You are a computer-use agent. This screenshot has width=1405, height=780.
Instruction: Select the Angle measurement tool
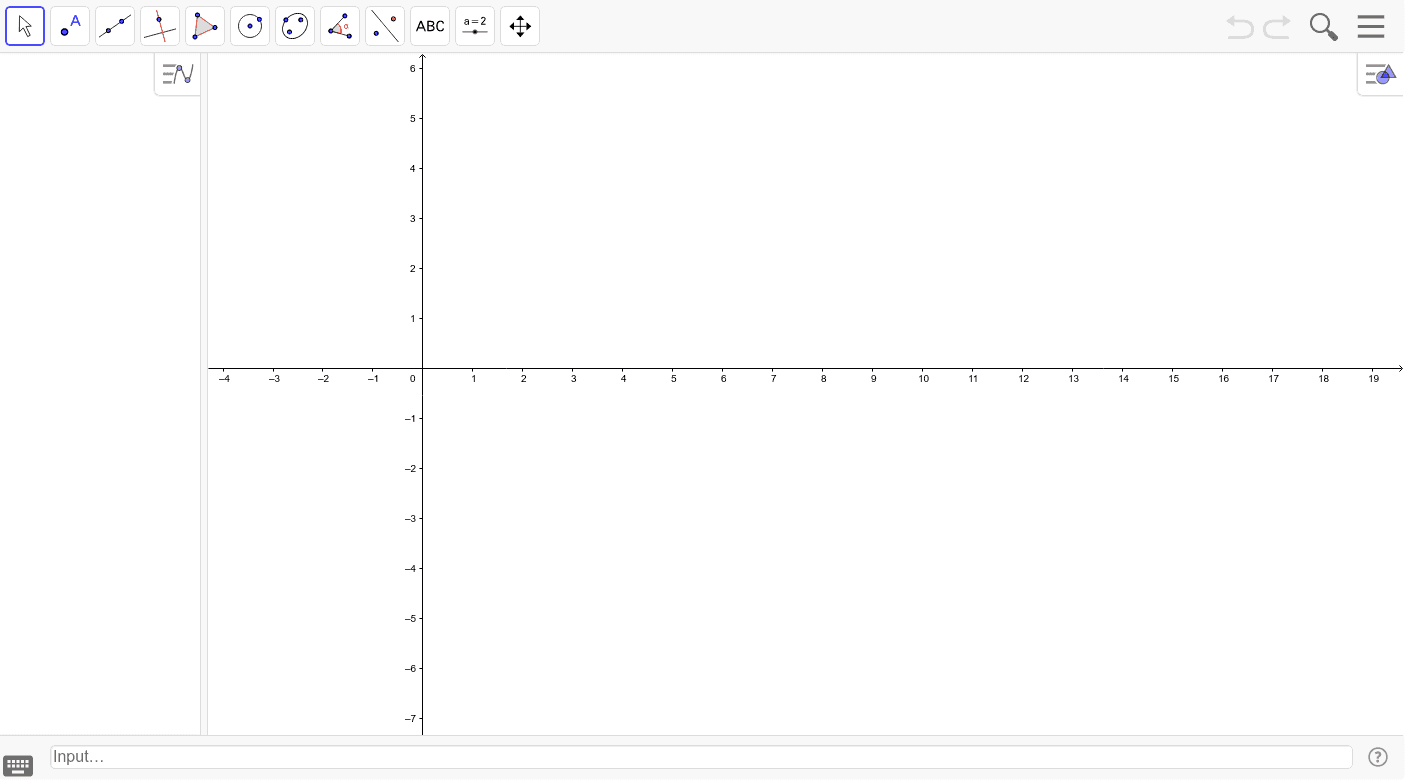coord(340,25)
